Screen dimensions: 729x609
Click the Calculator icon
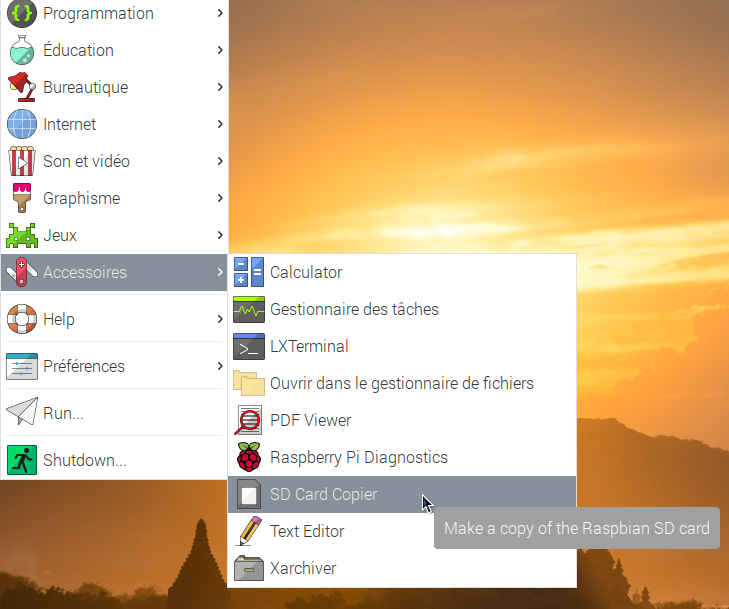click(249, 272)
